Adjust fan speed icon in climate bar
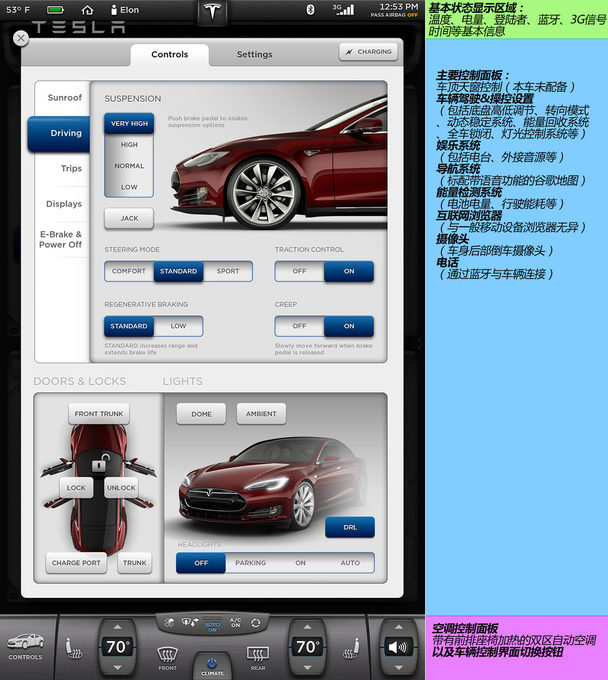608x680 pixels. (x=169, y=623)
